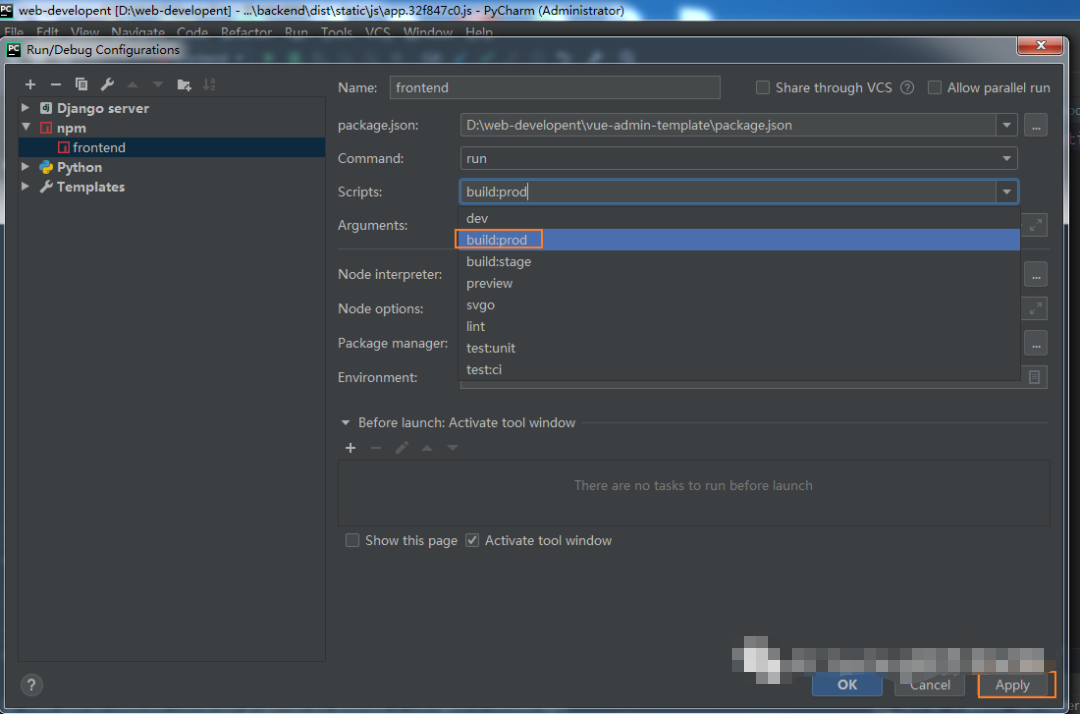Choose the svgo script

pyautogui.click(x=738, y=304)
